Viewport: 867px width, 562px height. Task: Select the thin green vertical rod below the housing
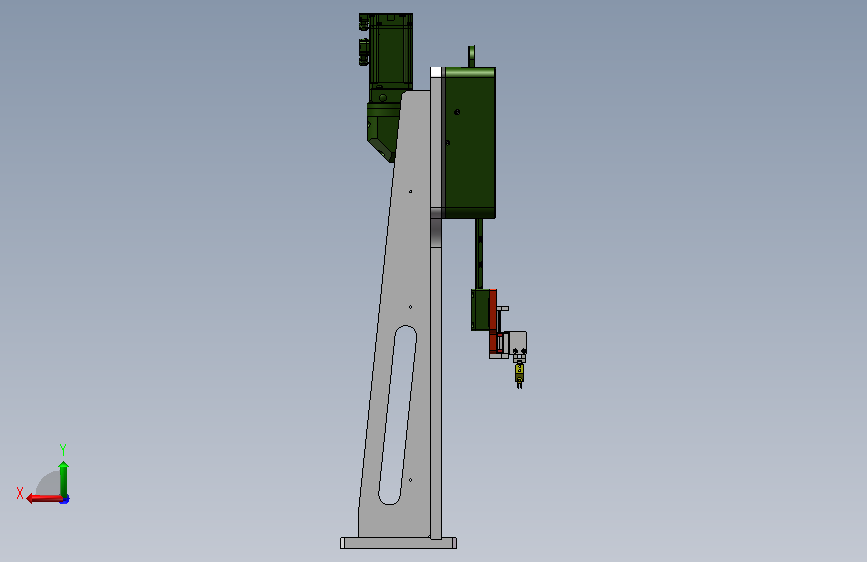point(479,253)
